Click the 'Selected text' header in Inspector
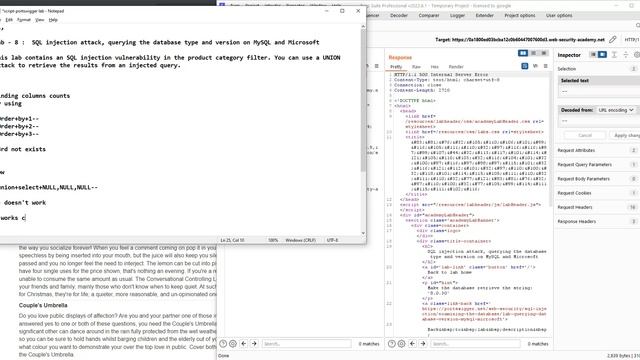The height and width of the screenshot is (360, 640). coord(598,81)
